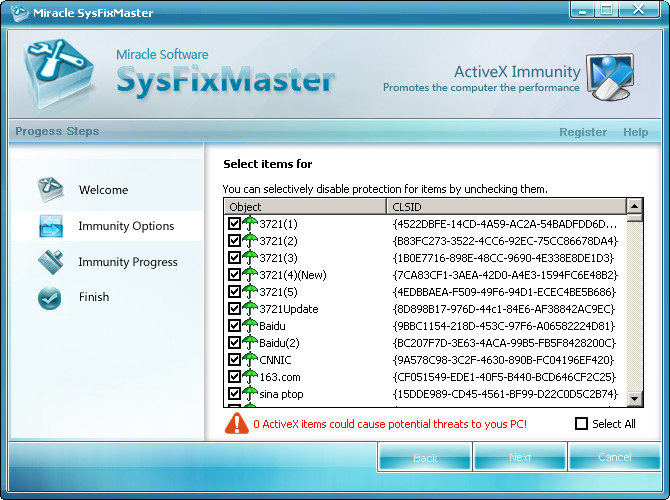
Task: Click the green umbrella icon beside 3721(1)
Action: point(250,224)
